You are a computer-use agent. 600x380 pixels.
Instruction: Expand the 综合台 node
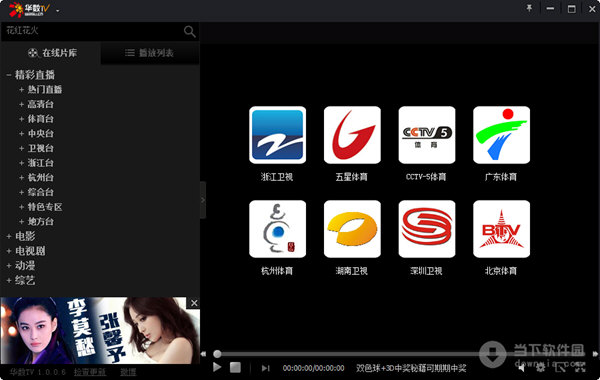pos(21,192)
